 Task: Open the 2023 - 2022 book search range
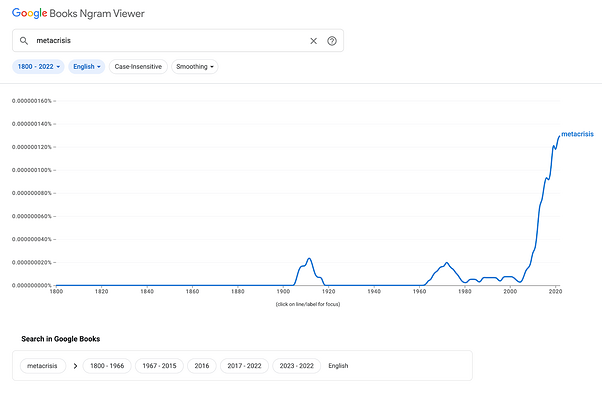(x=297, y=366)
